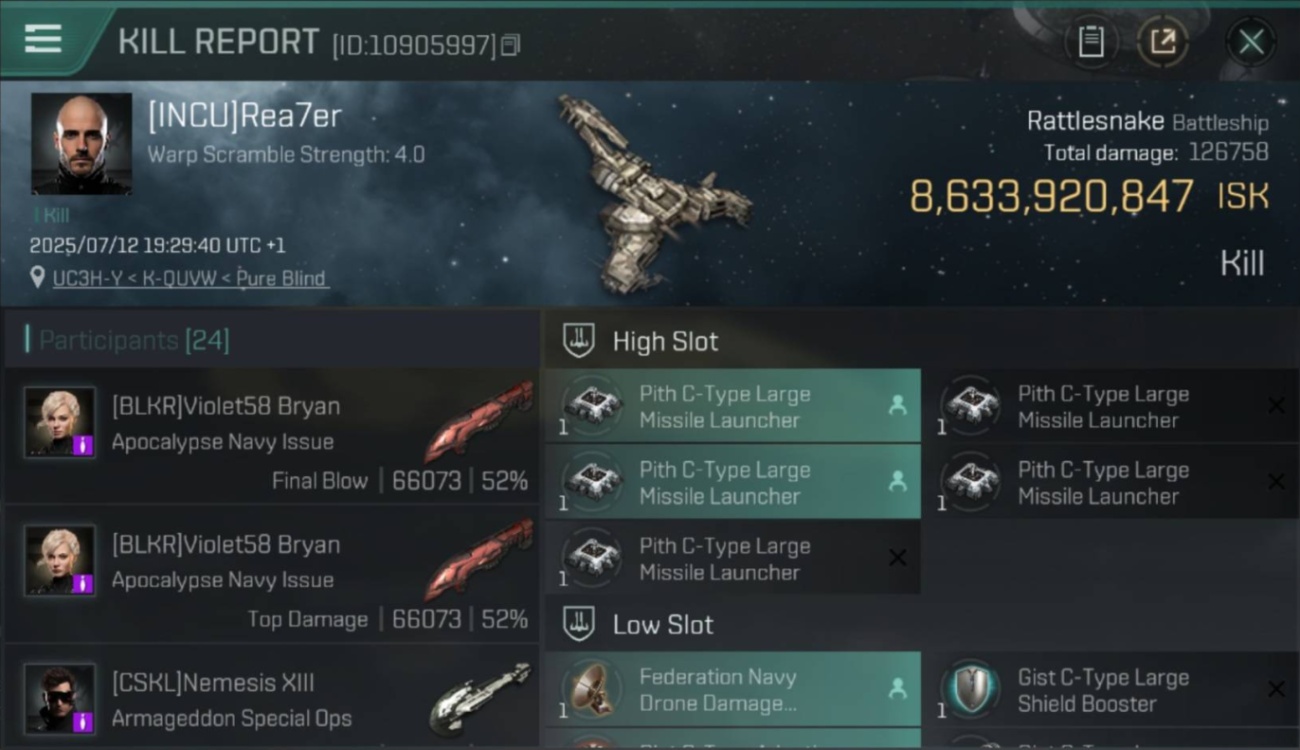The width and height of the screenshot is (1300, 750).
Task: Tap the High Slot section icon
Action: pos(578,340)
